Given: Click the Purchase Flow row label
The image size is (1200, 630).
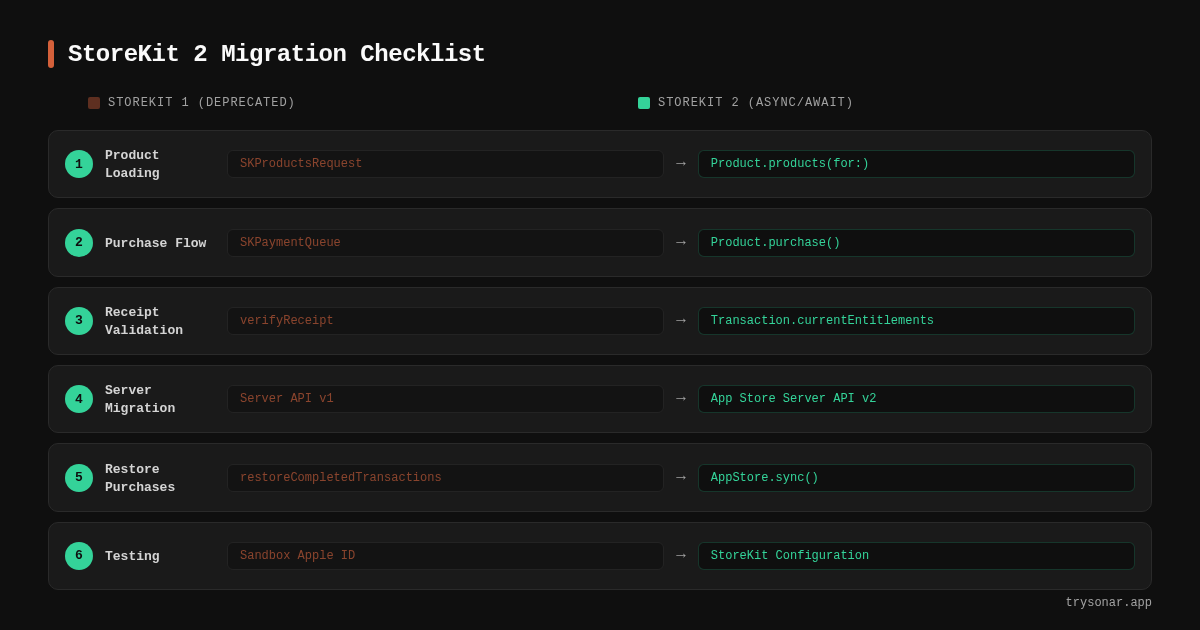Looking at the screenshot, I should click(x=155, y=243).
